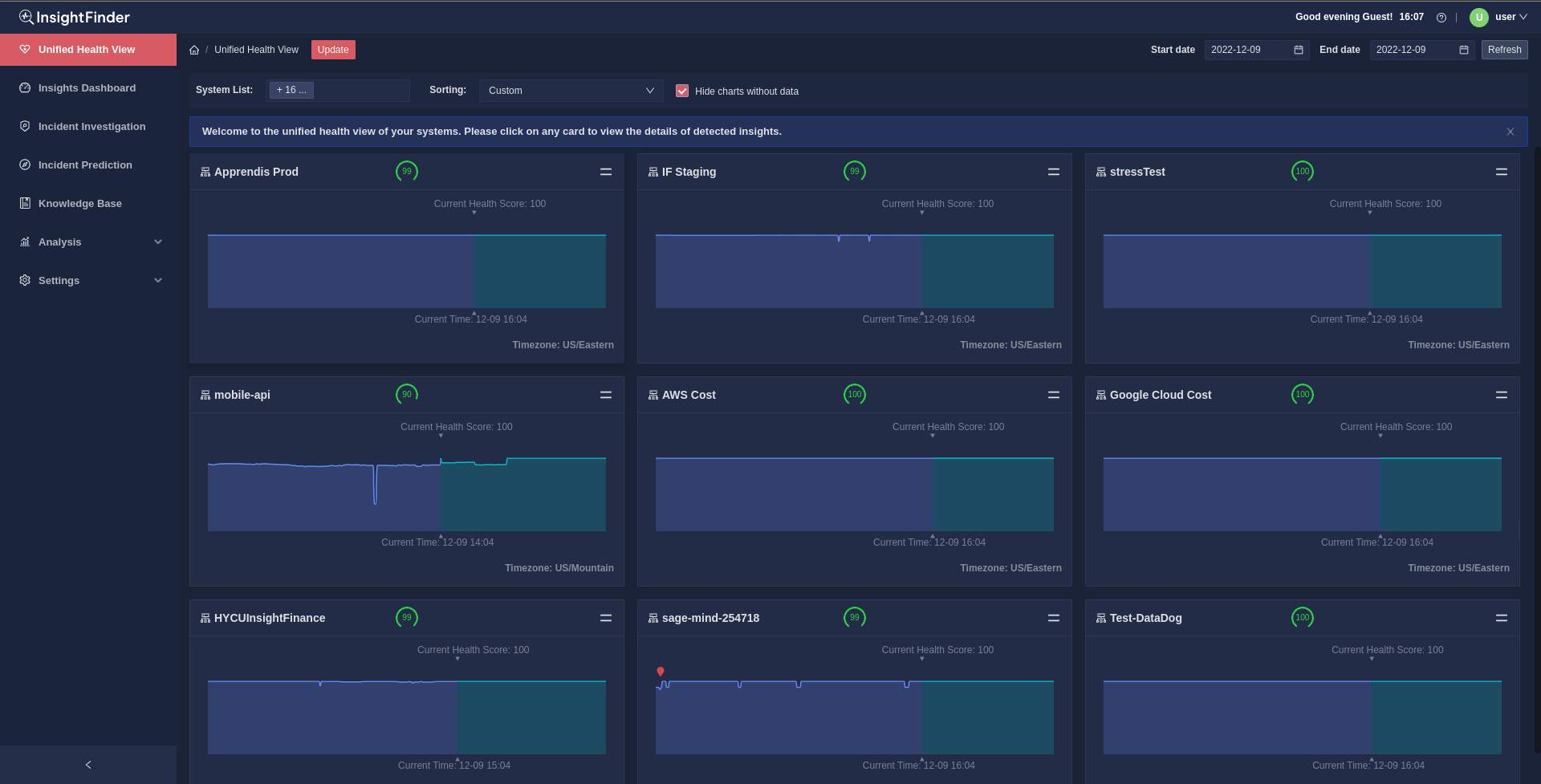Click the InsightFinder logo
Screen dimensions: 1541x784
click(75, 17)
